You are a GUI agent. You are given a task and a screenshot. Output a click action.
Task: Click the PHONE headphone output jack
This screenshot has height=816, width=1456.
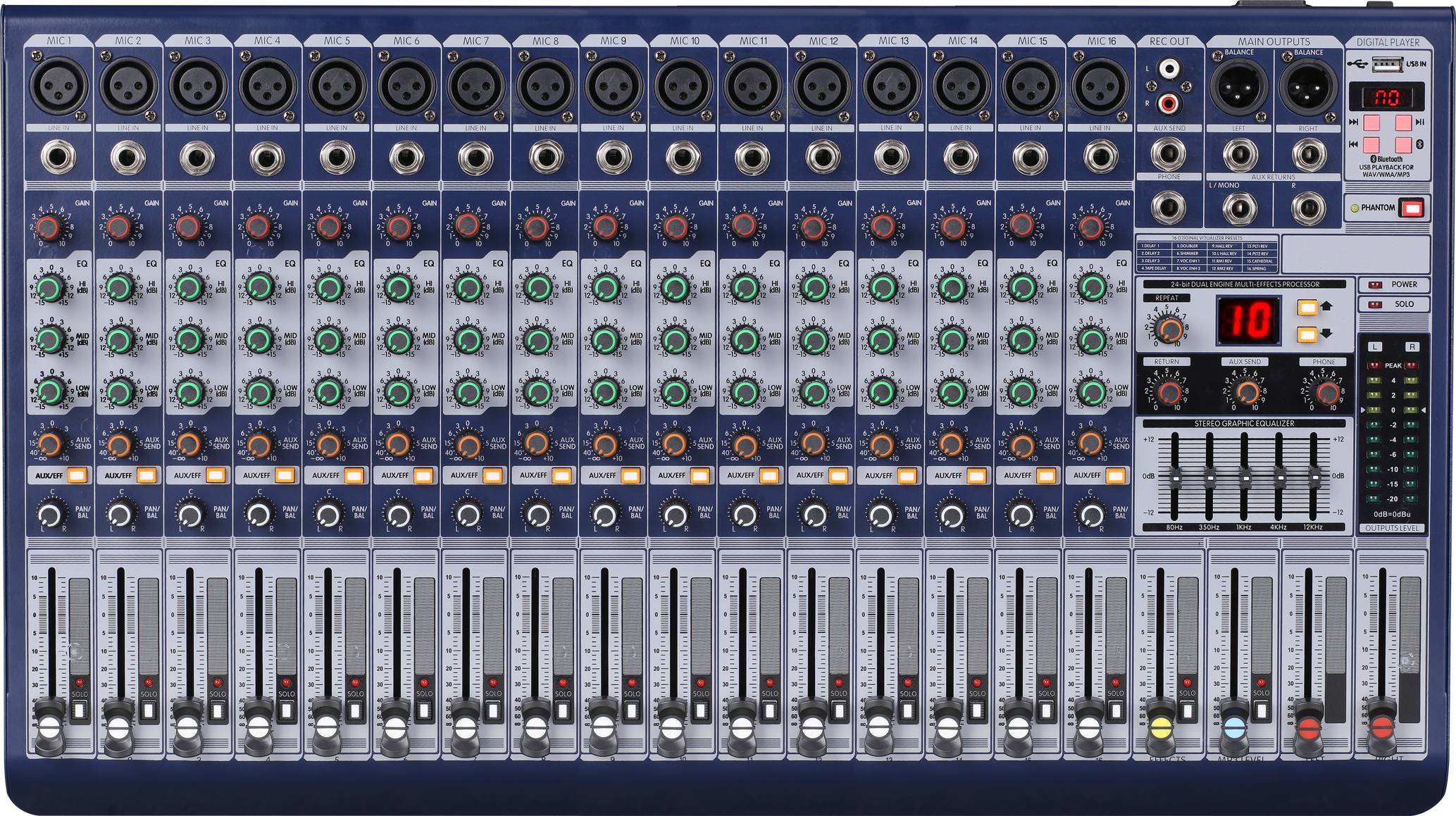pos(1168,207)
